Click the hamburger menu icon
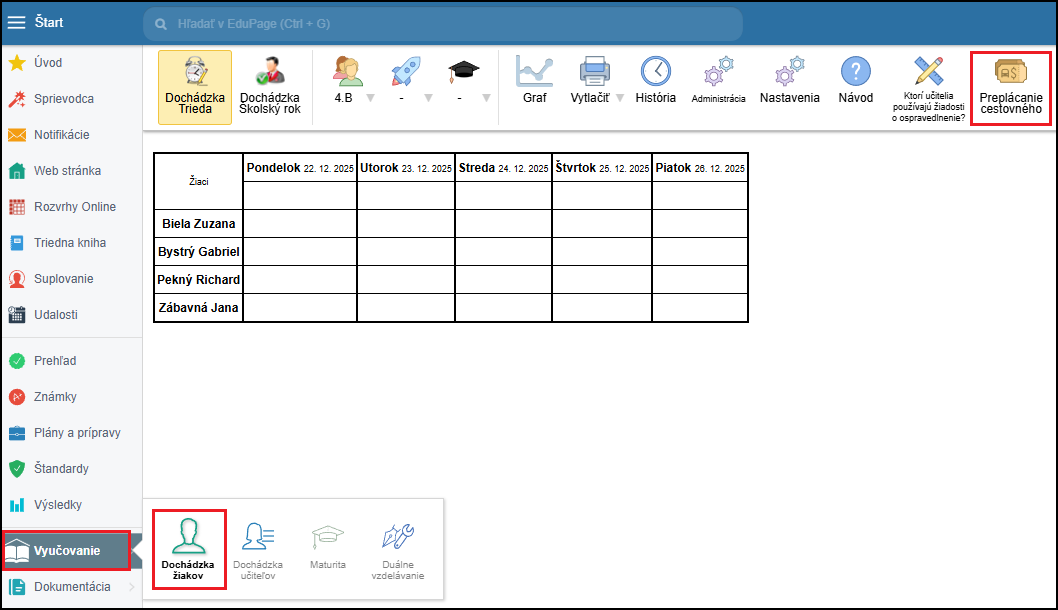The height and width of the screenshot is (610, 1058). 17,23
